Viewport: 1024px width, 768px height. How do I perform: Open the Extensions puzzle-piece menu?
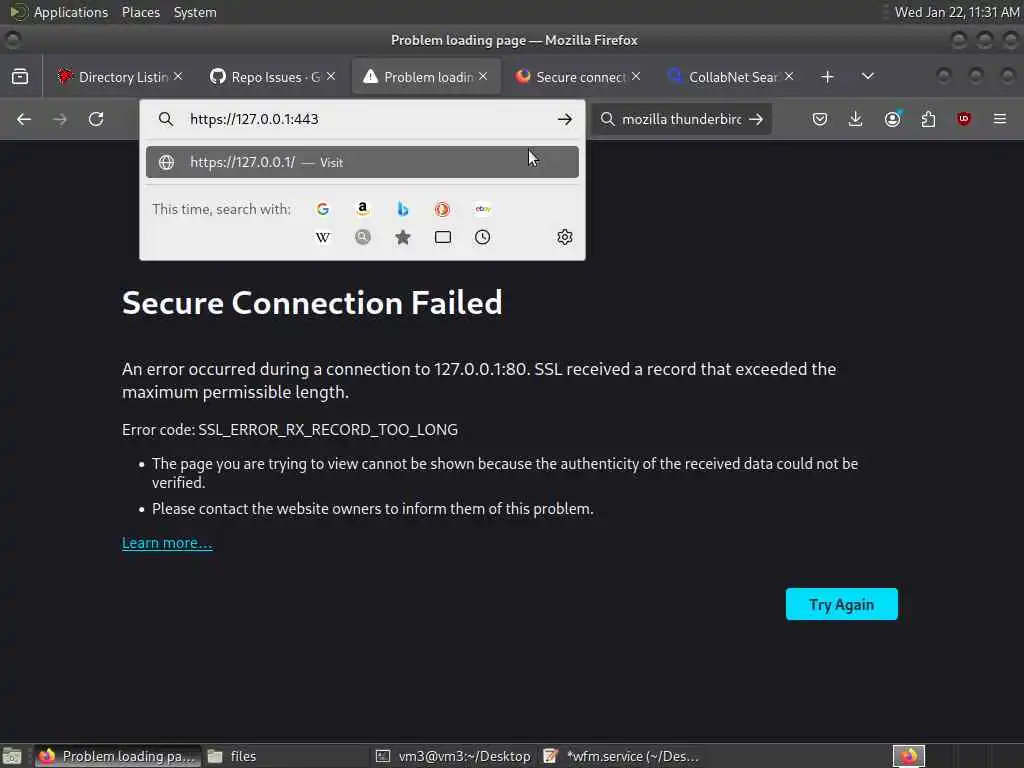tap(928, 119)
